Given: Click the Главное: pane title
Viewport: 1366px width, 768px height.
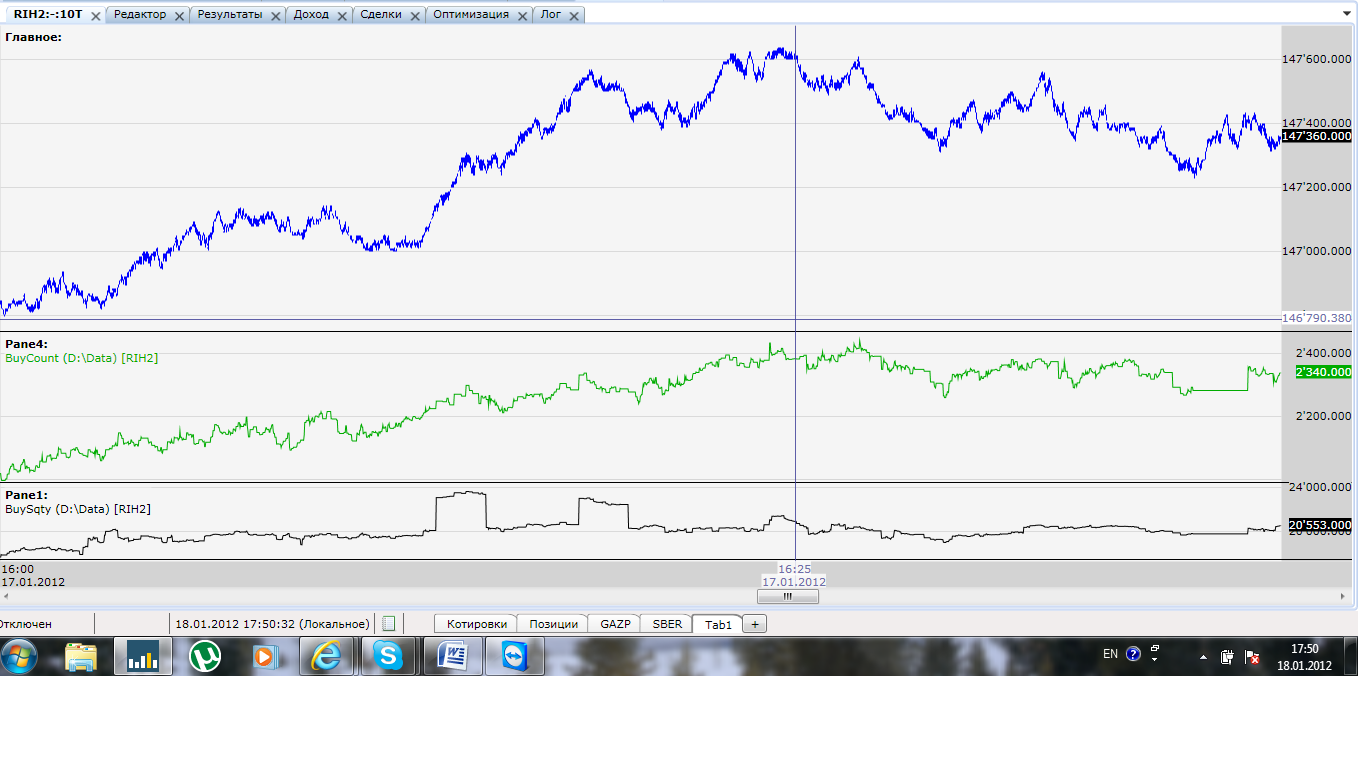Looking at the screenshot, I should pos(33,37).
